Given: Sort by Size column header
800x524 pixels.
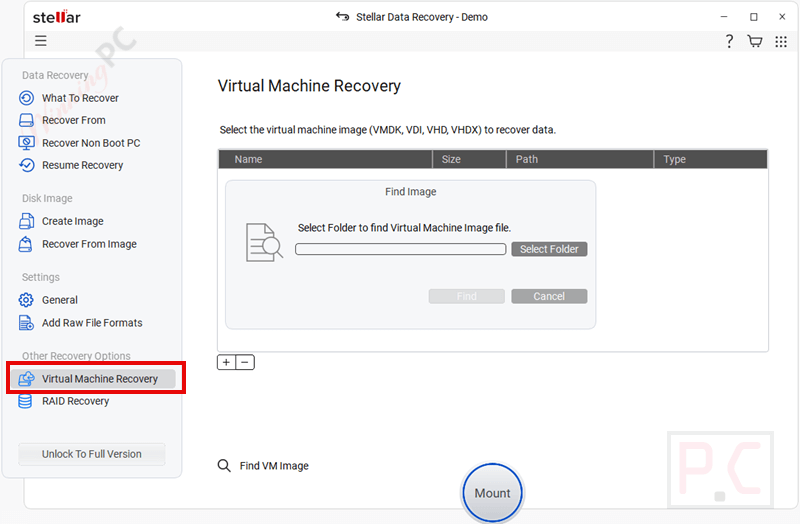Looking at the screenshot, I should pos(469,159).
